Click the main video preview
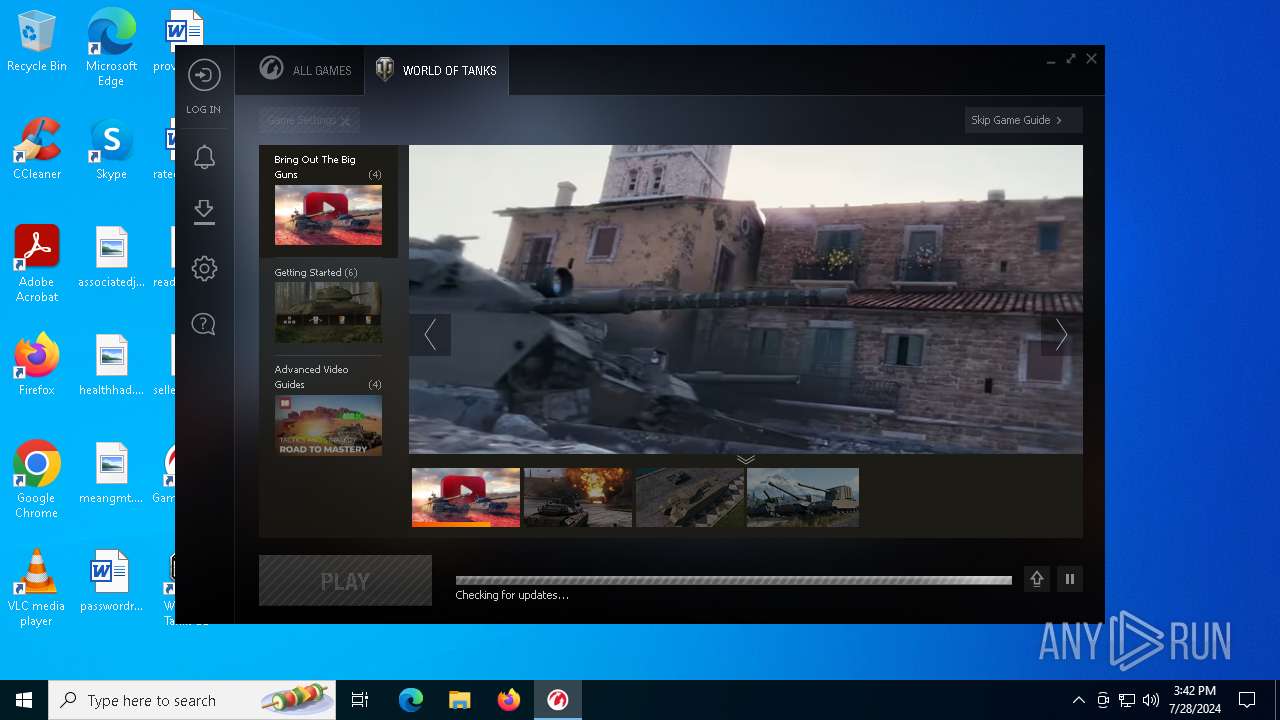This screenshot has width=1280, height=720. [746, 299]
